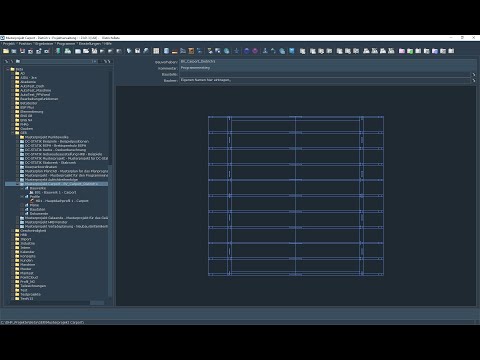Open the Hilfe menu
Screen dimensions: 480x360
108,44
